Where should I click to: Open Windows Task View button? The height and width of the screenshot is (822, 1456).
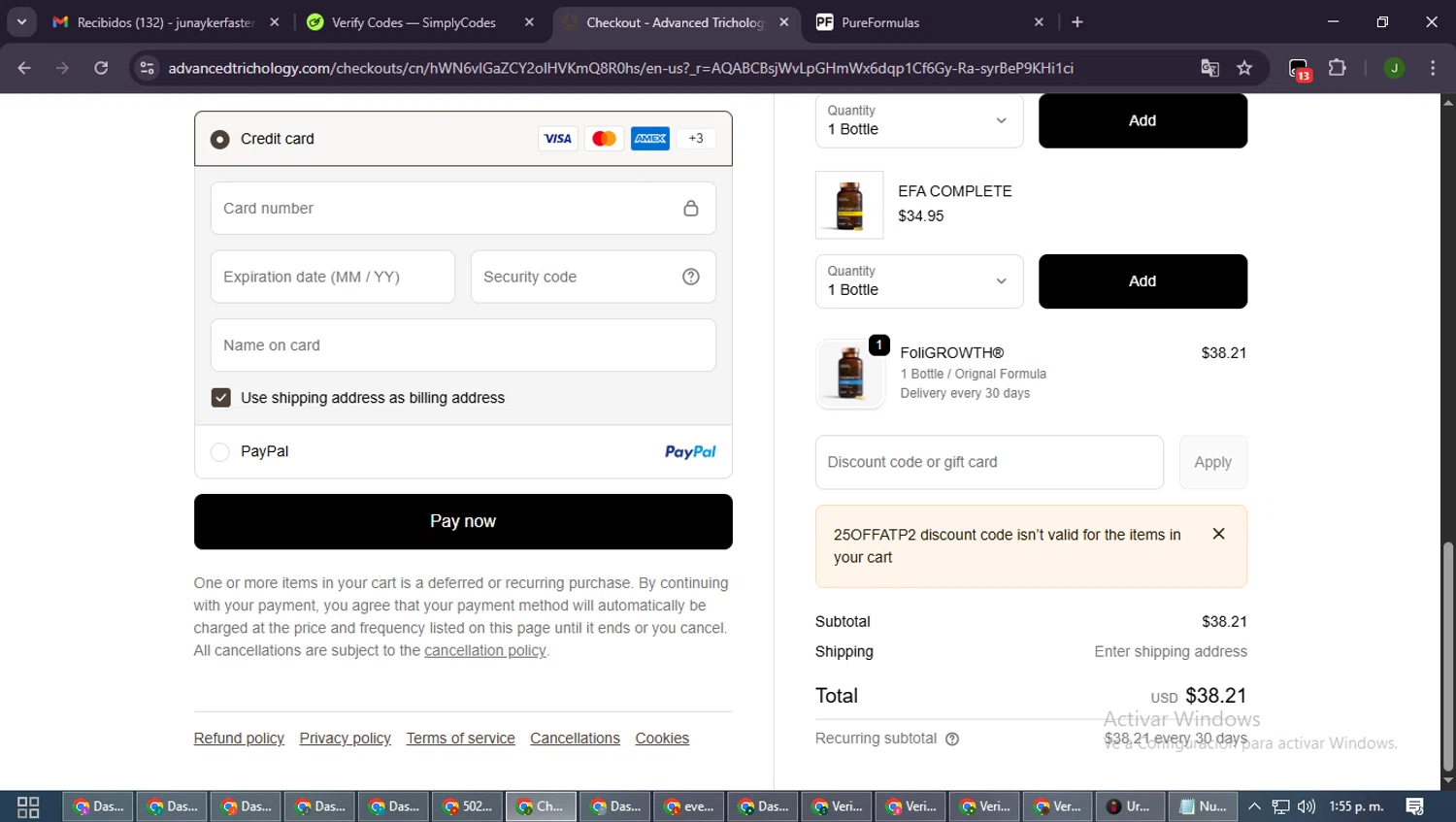pos(28,806)
